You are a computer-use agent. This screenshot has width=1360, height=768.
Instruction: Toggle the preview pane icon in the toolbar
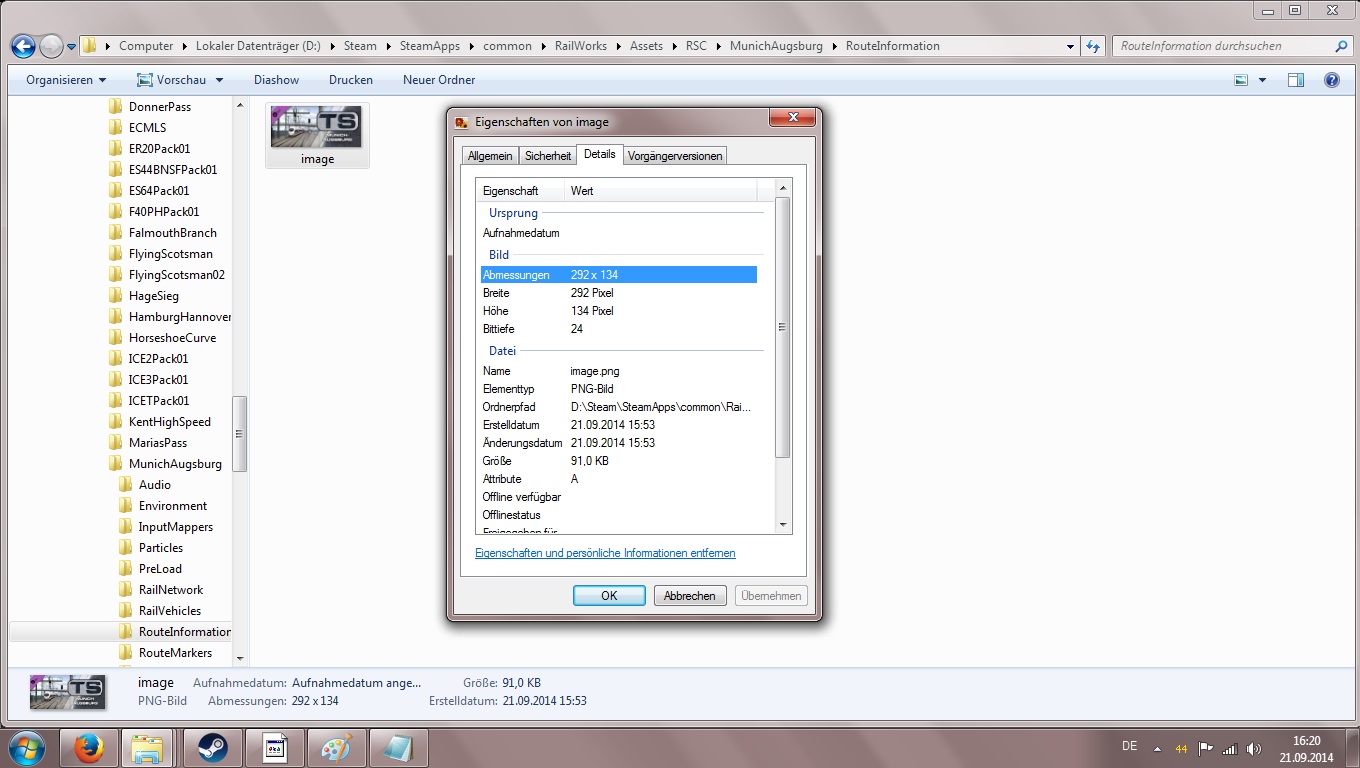(x=1295, y=80)
